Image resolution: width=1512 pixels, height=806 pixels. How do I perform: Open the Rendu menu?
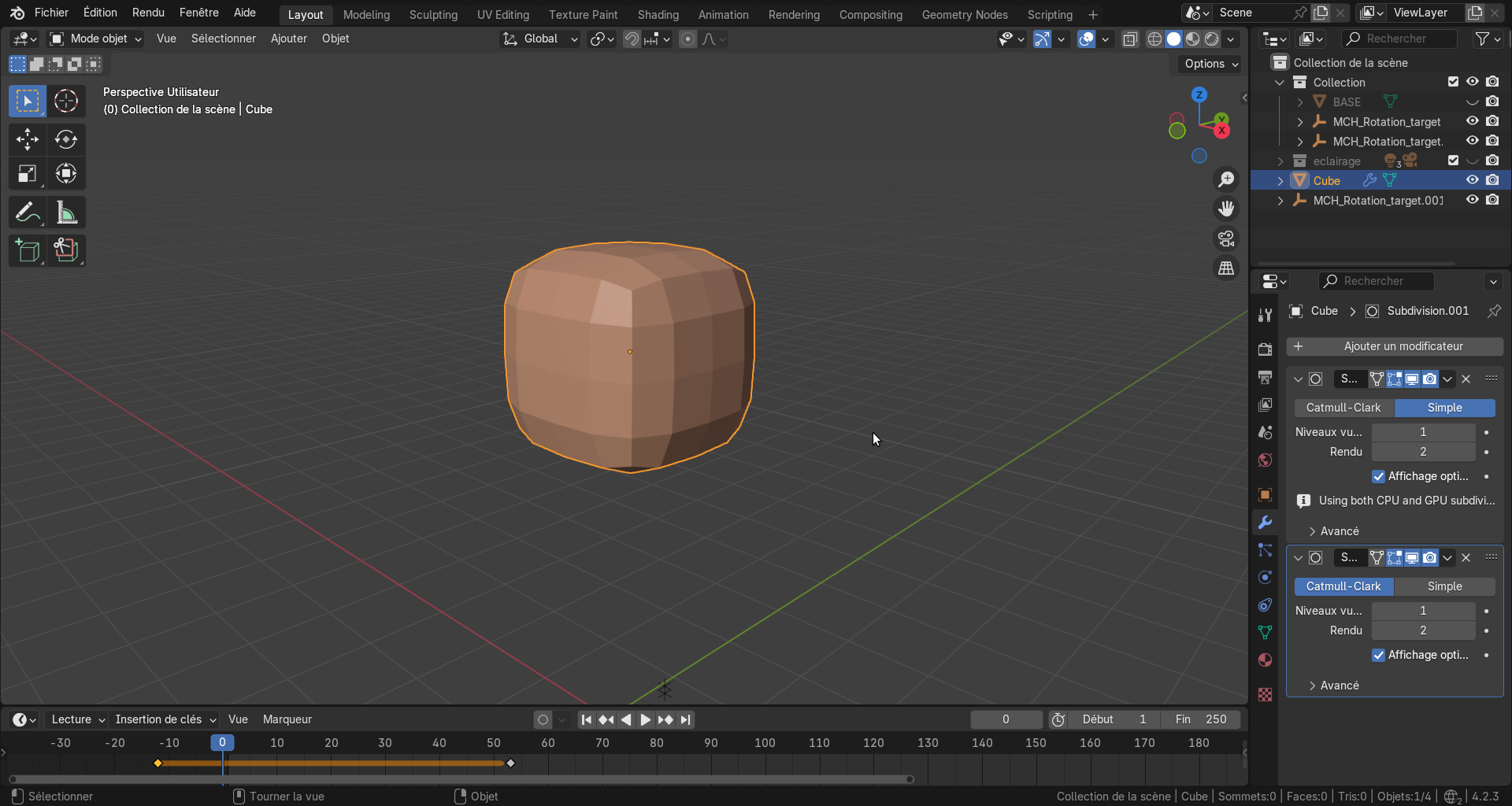[148, 13]
